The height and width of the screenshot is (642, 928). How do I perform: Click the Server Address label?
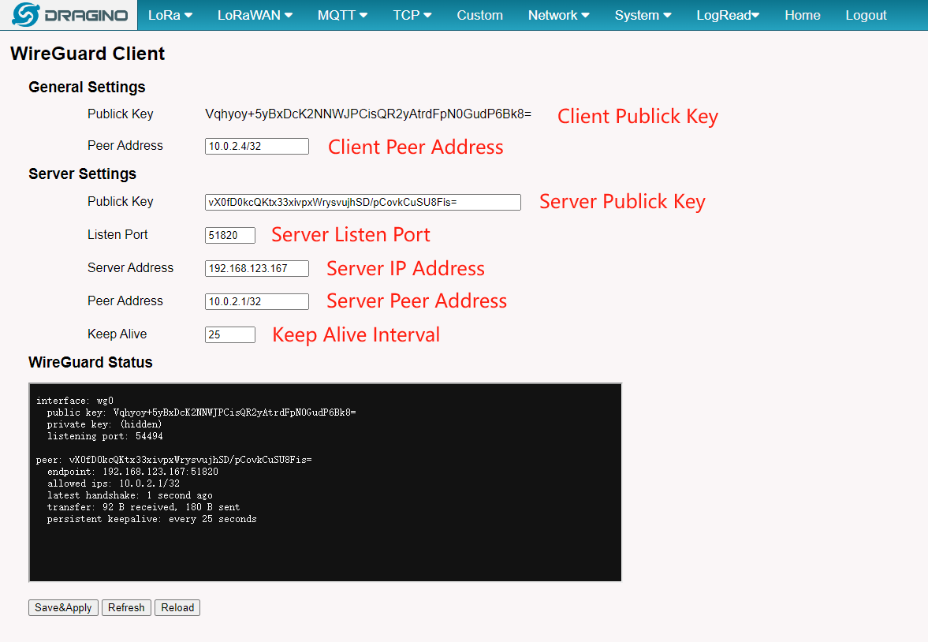click(x=130, y=267)
